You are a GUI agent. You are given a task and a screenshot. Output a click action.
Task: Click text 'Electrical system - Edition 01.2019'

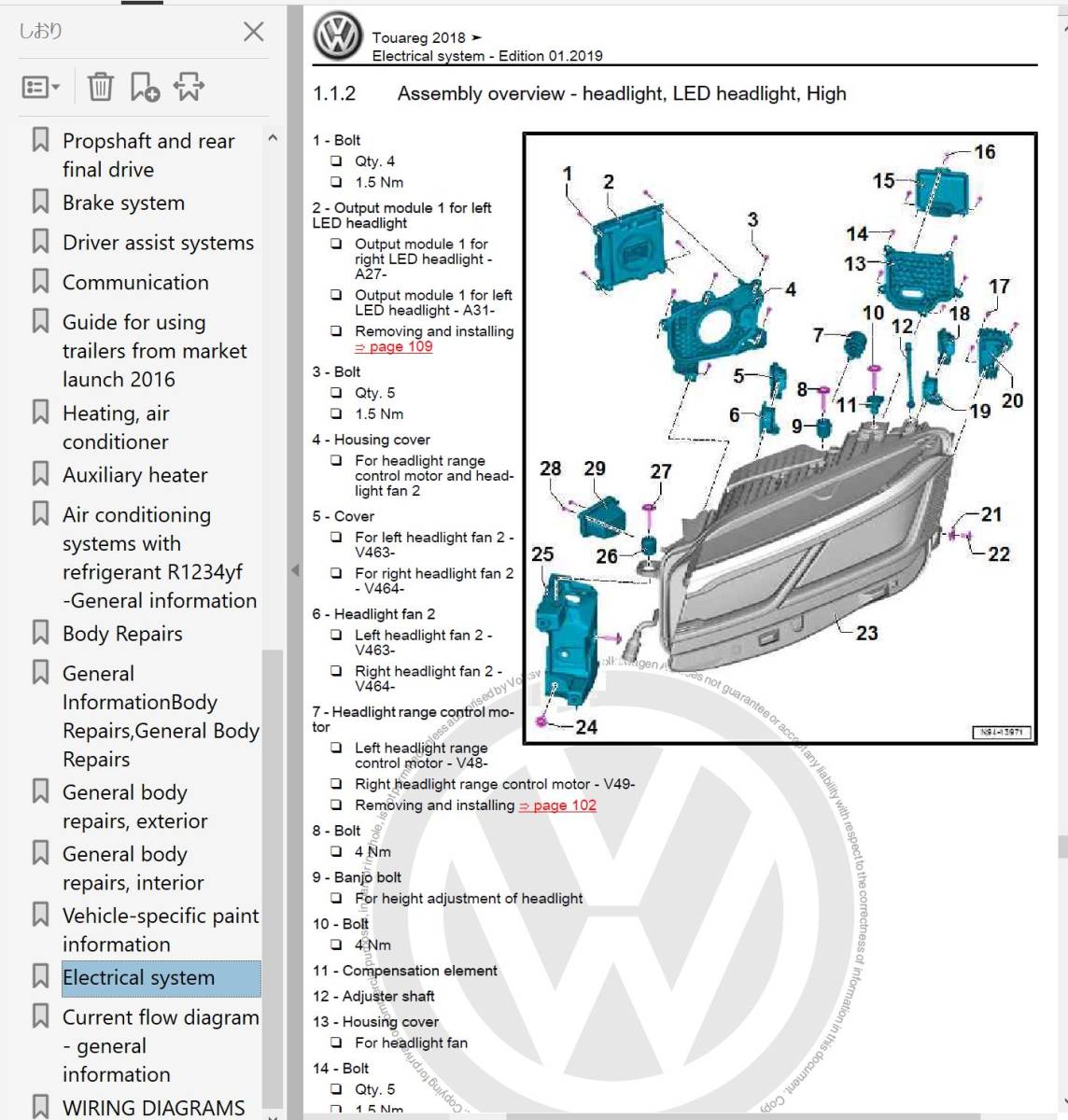[487, 56]
